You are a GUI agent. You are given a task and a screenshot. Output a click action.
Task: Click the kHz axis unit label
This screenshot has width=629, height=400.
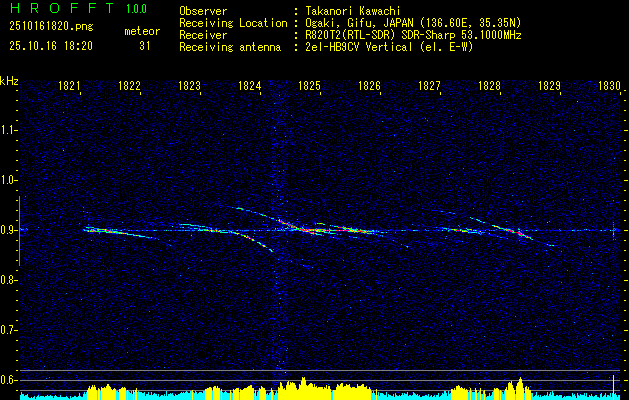[x=9, y=82]
